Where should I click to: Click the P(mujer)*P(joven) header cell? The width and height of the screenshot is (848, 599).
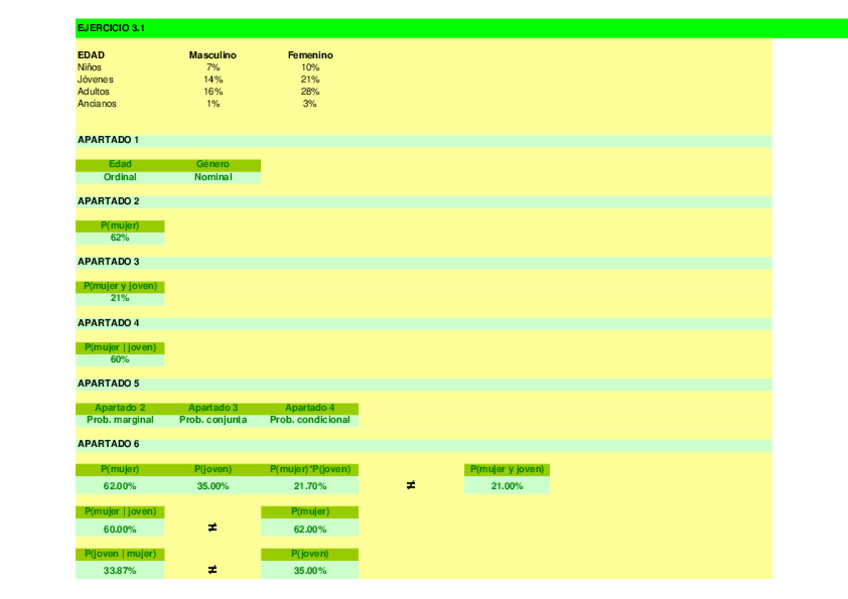click(x=310, y=469)
